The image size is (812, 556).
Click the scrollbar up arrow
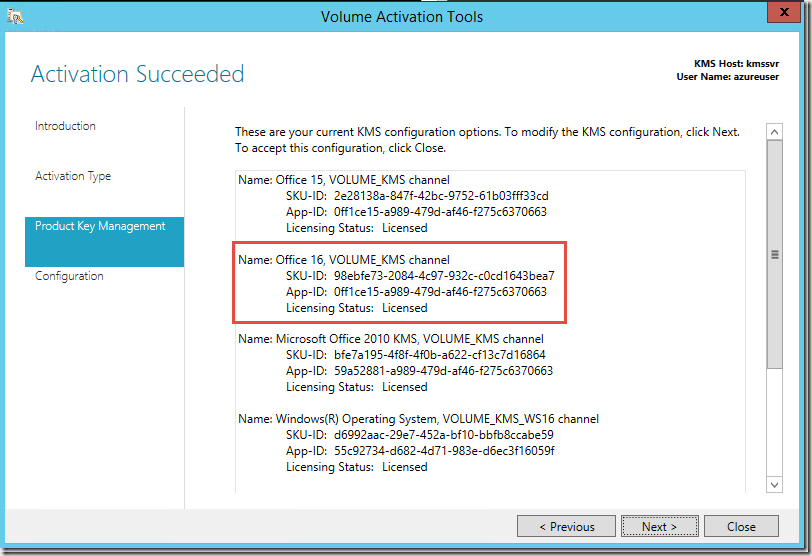[774, 132]
